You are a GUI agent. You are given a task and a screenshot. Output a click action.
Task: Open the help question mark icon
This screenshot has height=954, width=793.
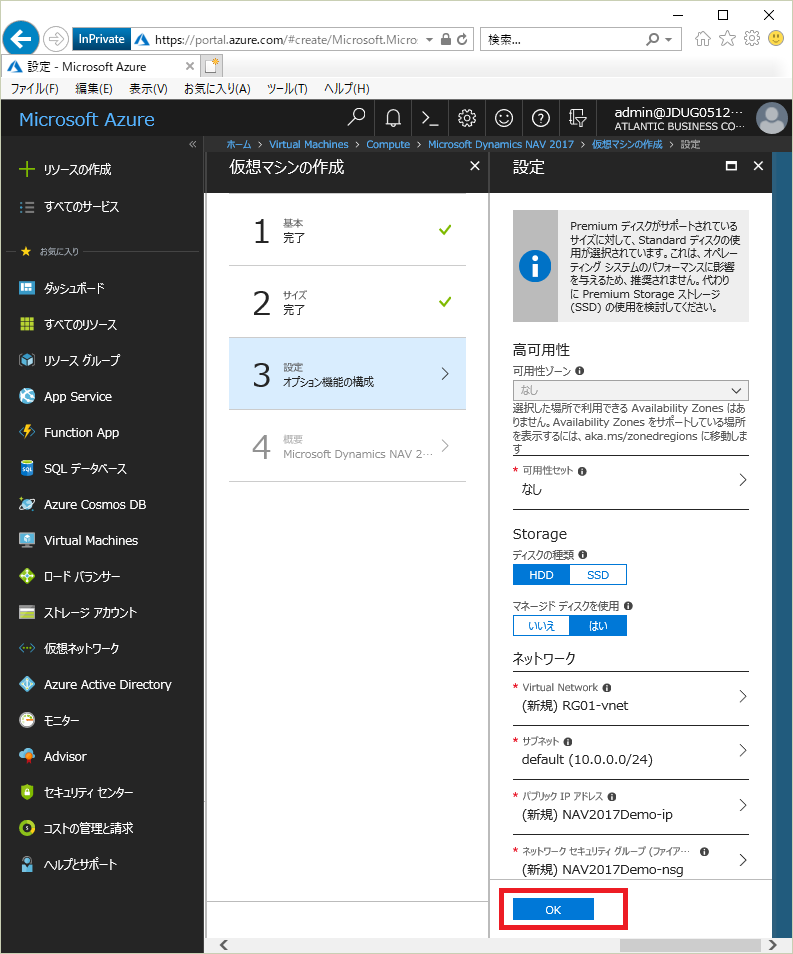(540, 117)
